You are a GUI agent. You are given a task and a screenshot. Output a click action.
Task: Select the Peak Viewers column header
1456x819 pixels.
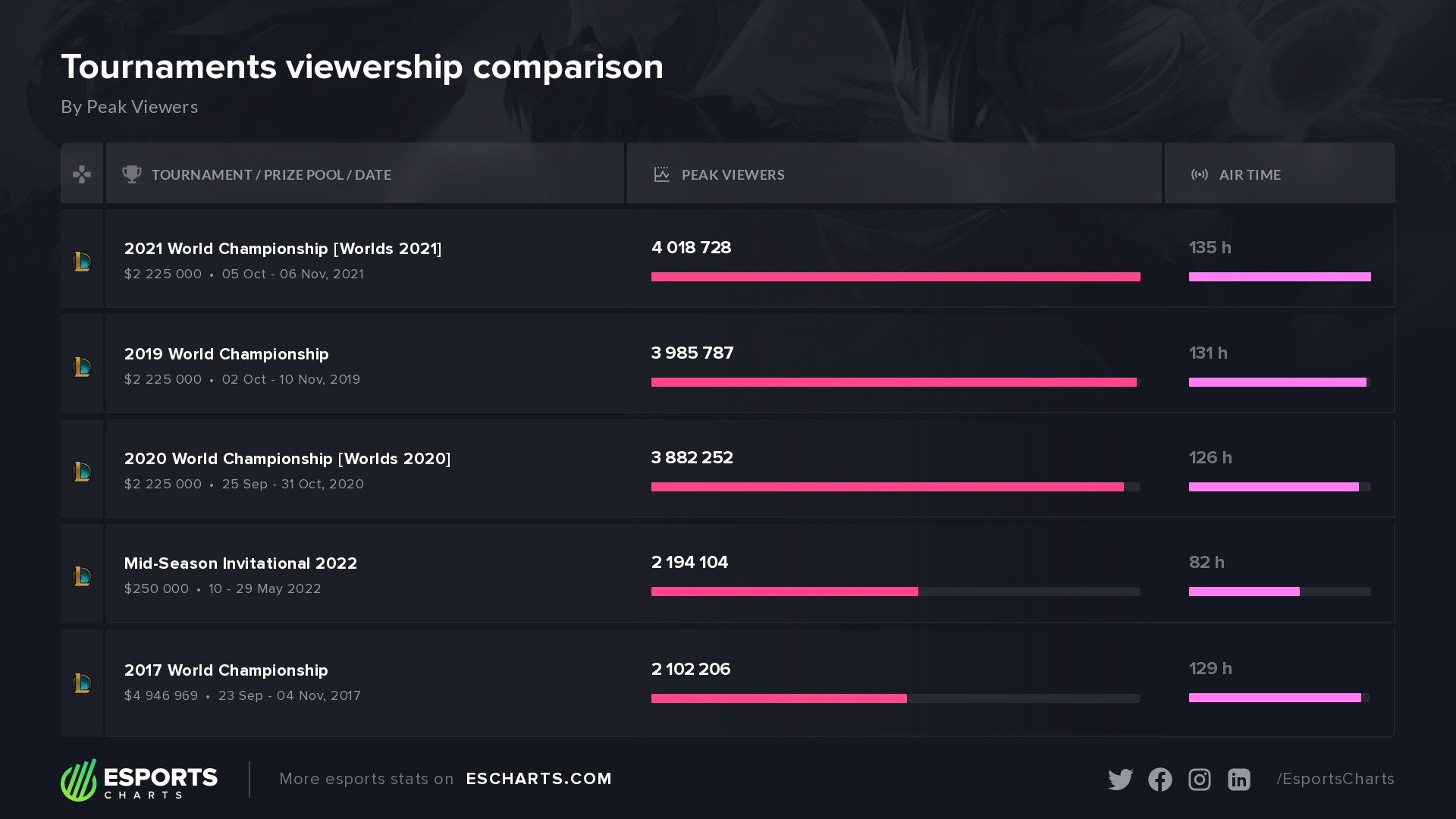[733, 174]
